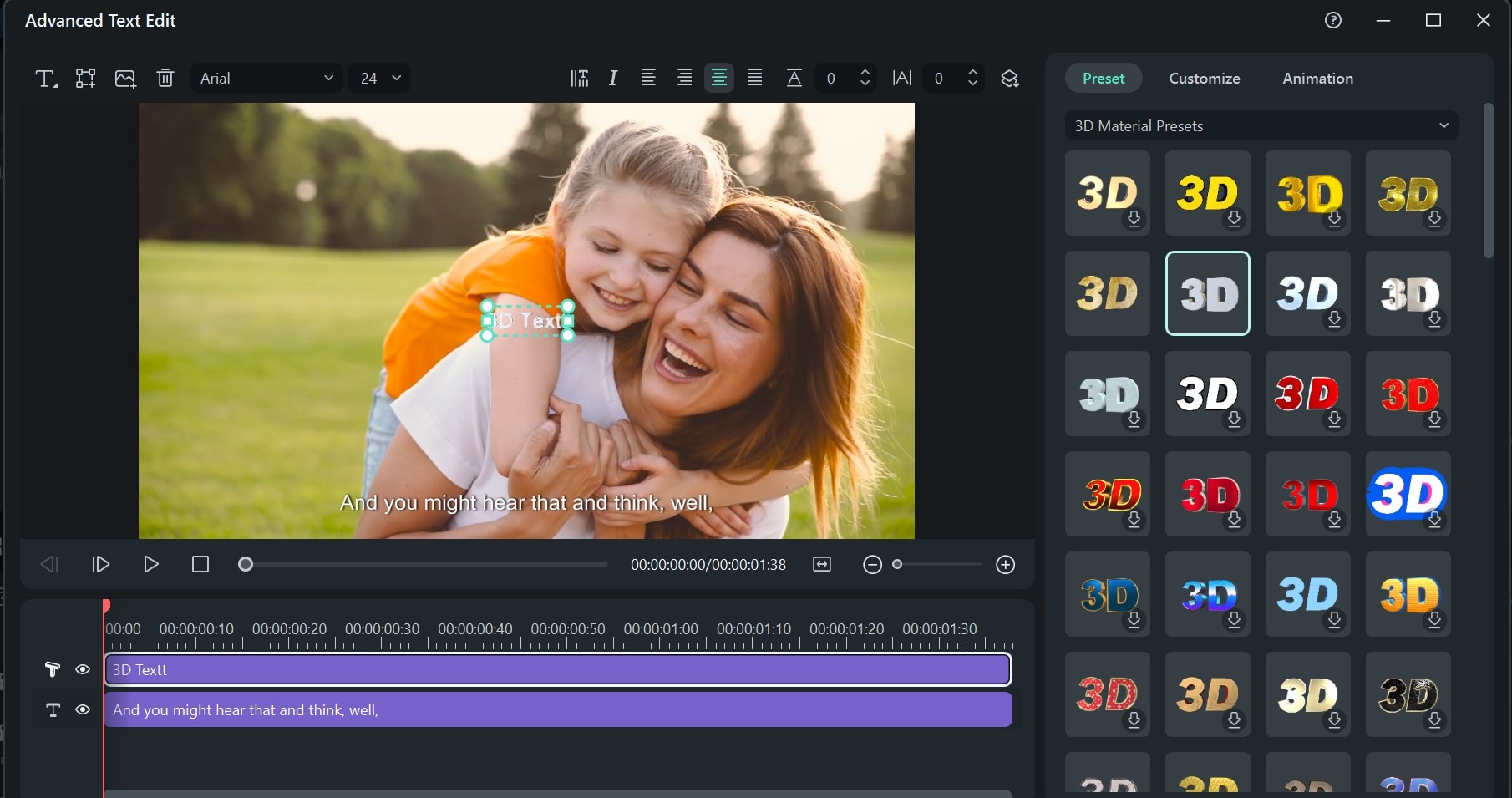Click the character spacing icon
1512x798 pixels.
(902, 79)
